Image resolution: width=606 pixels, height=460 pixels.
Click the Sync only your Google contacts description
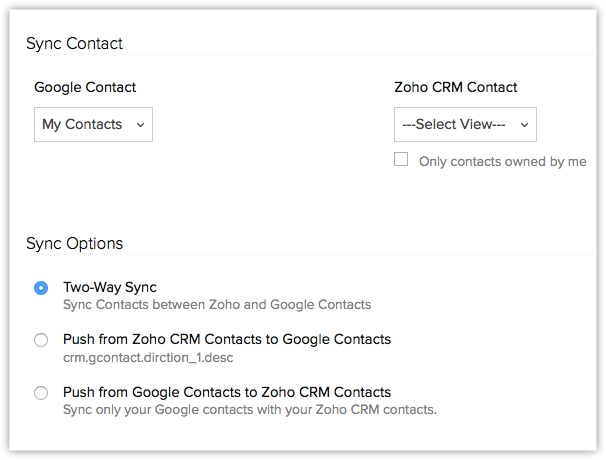tap(250, 409)
